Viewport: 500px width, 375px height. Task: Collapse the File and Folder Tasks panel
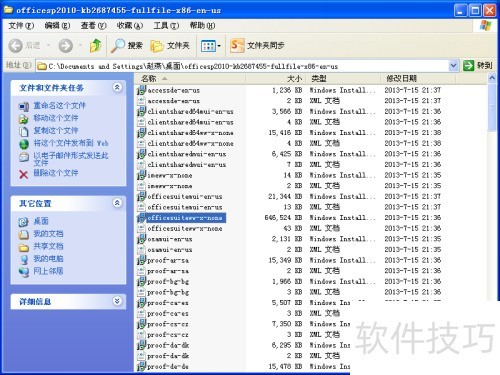click(117, 87)
